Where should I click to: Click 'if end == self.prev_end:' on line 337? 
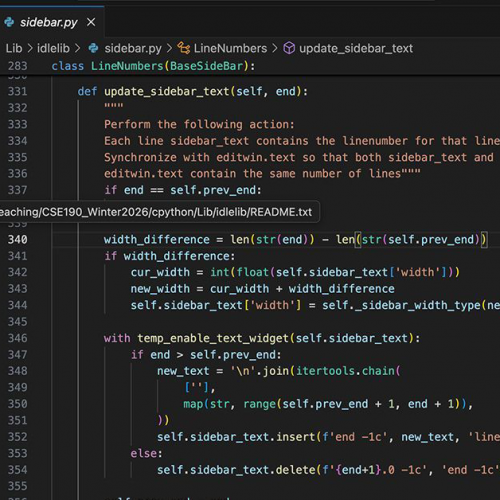pos(183,190)
